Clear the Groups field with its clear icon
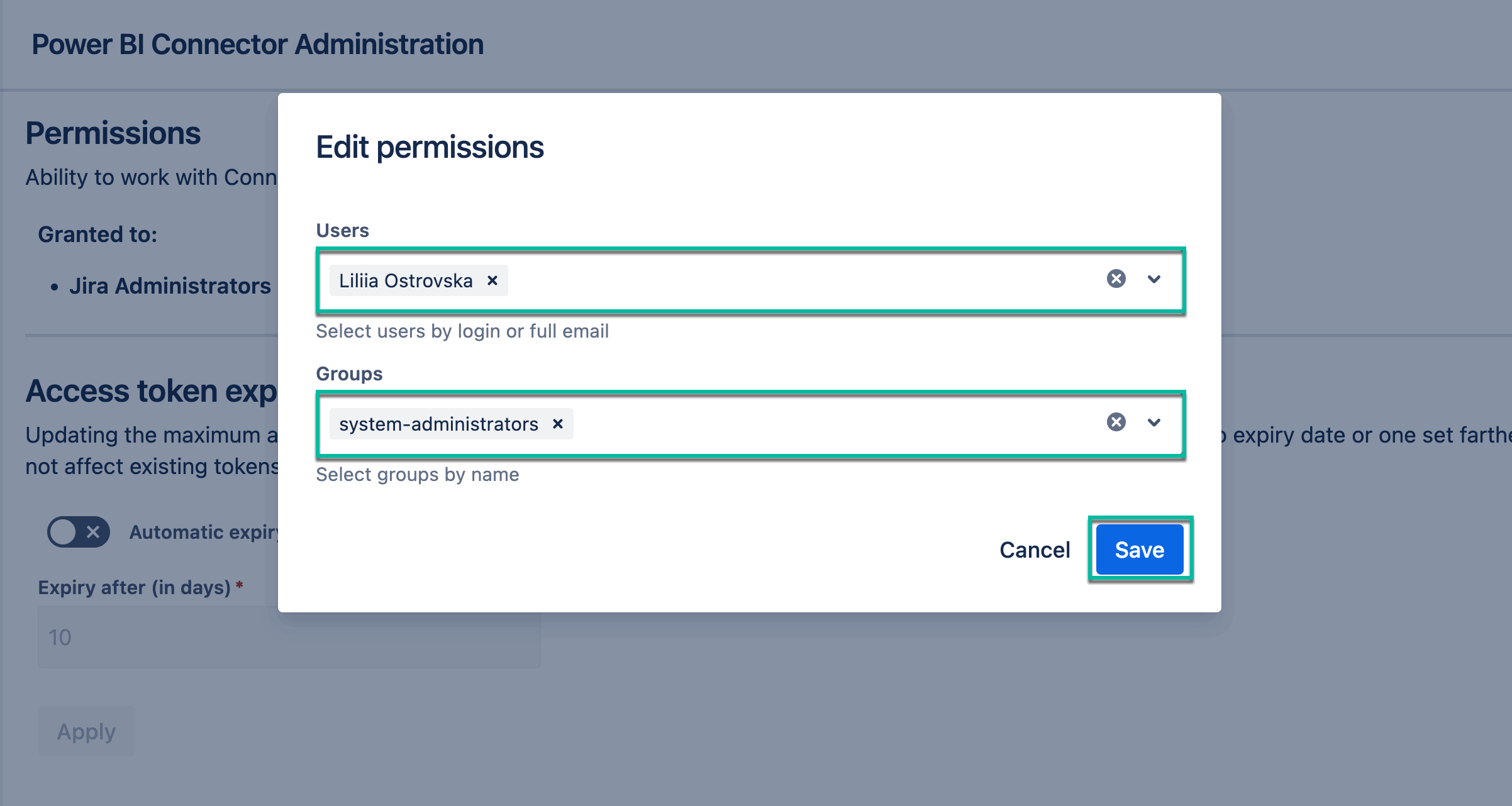 pyautogui.click(x=1115, y=422)
